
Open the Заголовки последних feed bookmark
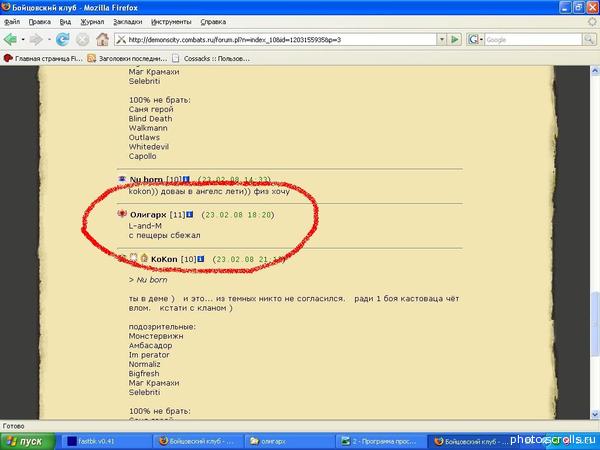point(127,59)
